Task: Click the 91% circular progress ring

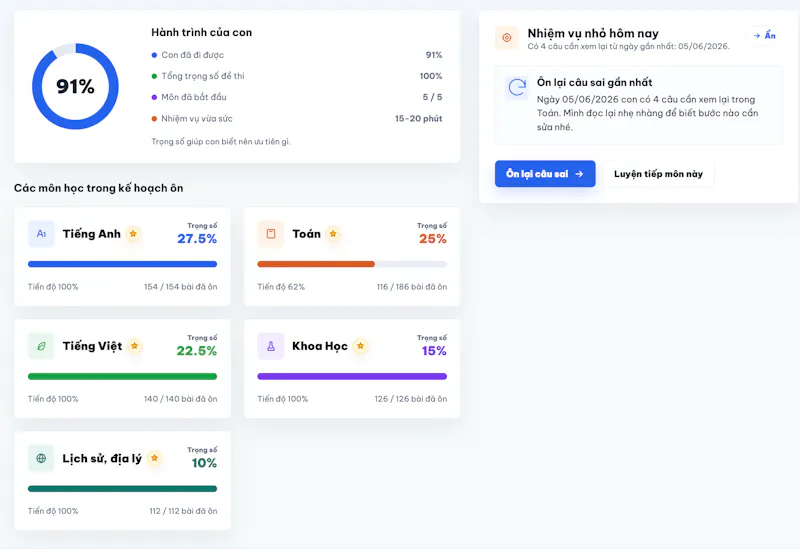Action: (x=76, y=86)
